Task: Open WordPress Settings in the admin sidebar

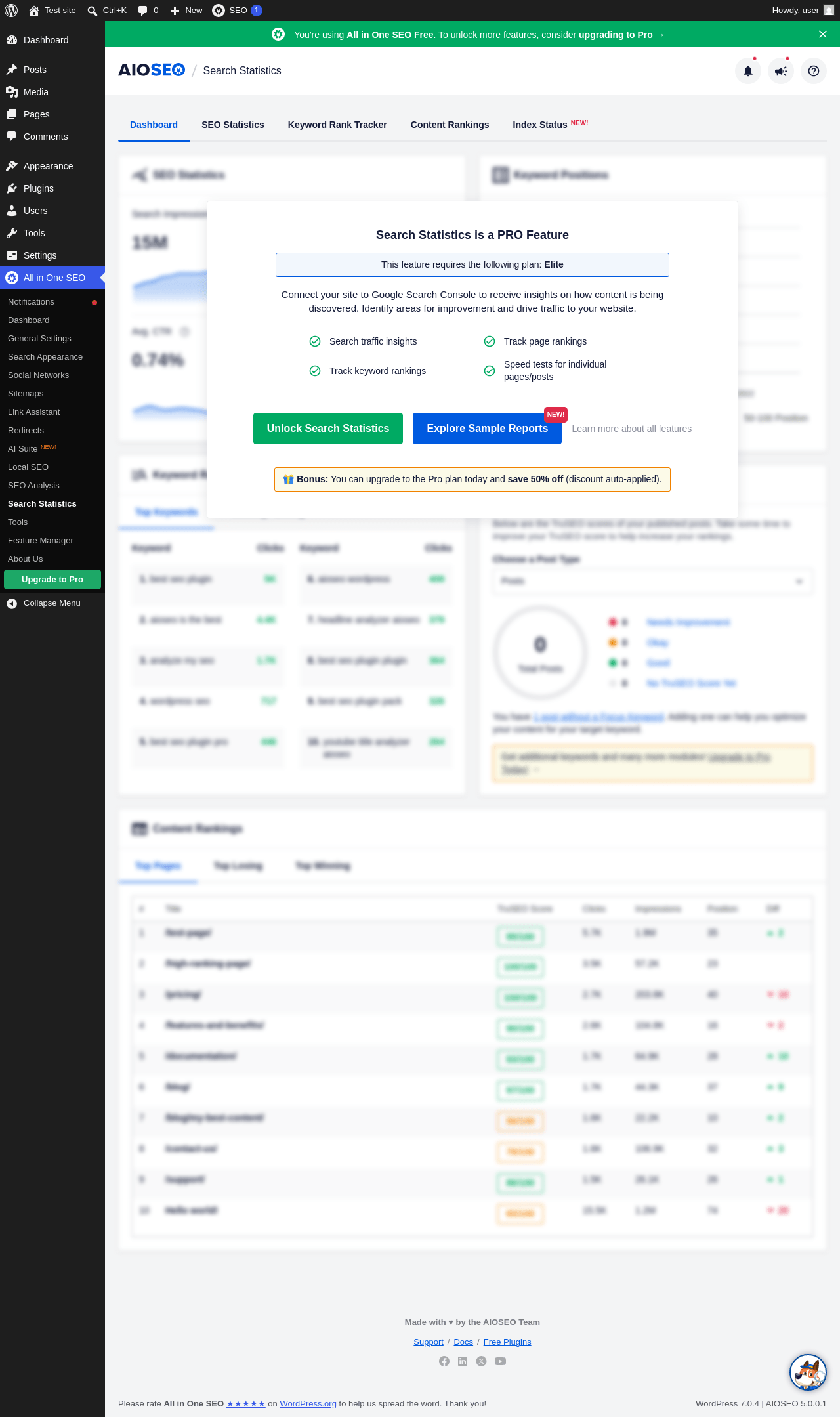Action: [x=52, y=255]
